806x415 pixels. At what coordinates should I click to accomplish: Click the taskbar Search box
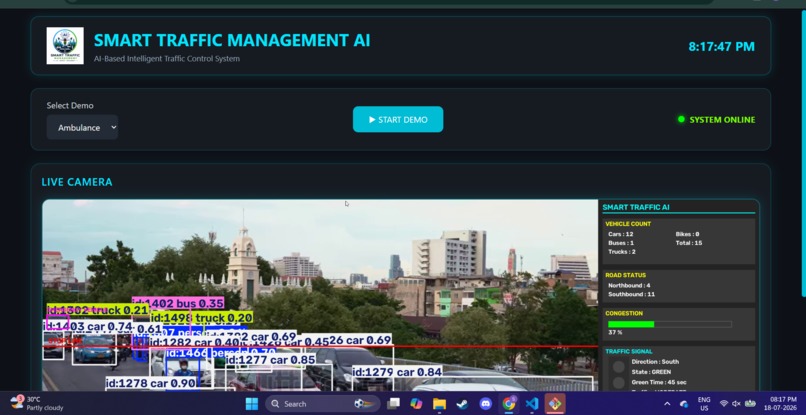click(323, 404)
